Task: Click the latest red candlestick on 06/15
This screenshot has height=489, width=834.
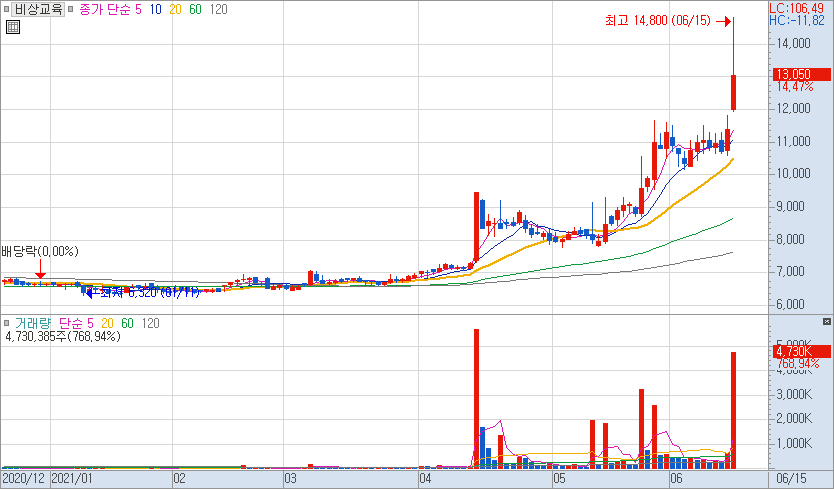Action: click(733, 93)
